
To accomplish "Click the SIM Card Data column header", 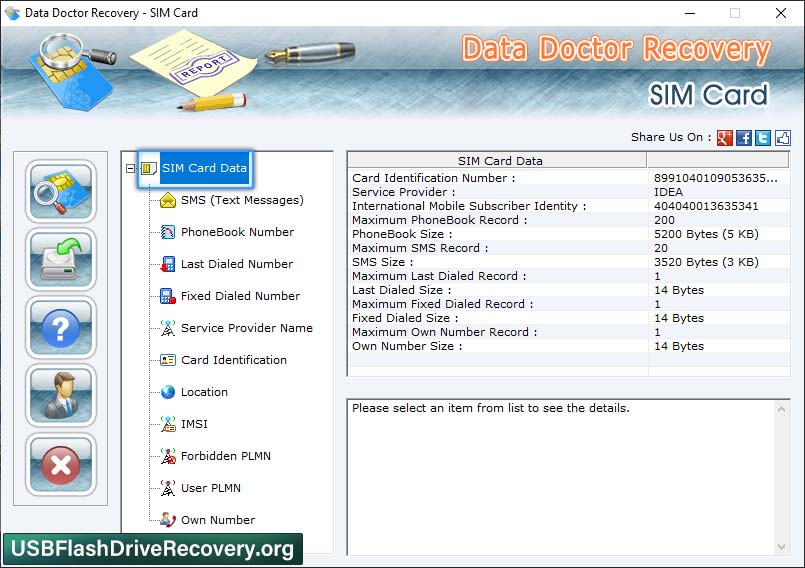I will [x=497, y=161].
